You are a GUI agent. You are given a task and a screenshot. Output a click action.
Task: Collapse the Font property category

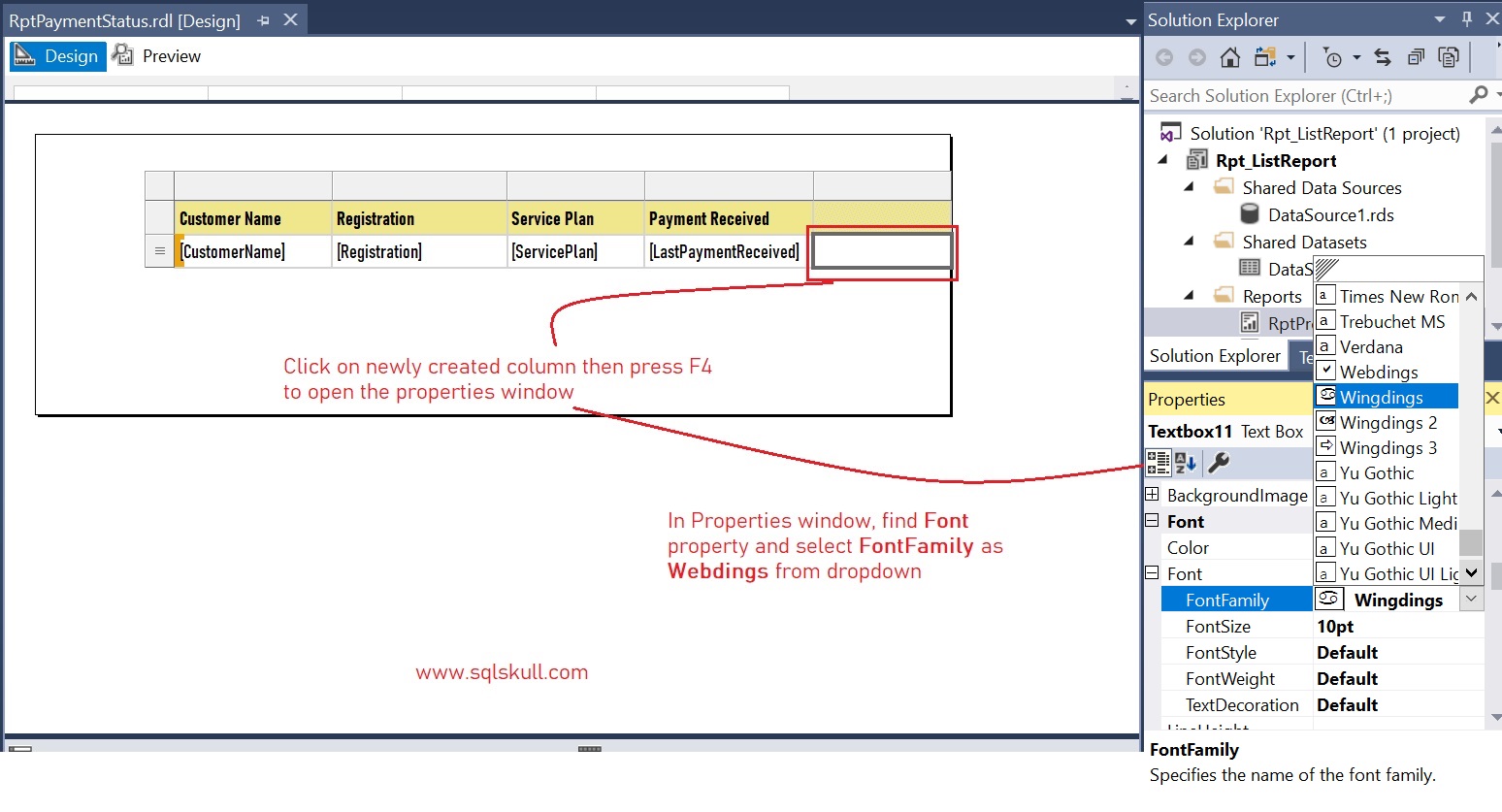pos(1152,521)
